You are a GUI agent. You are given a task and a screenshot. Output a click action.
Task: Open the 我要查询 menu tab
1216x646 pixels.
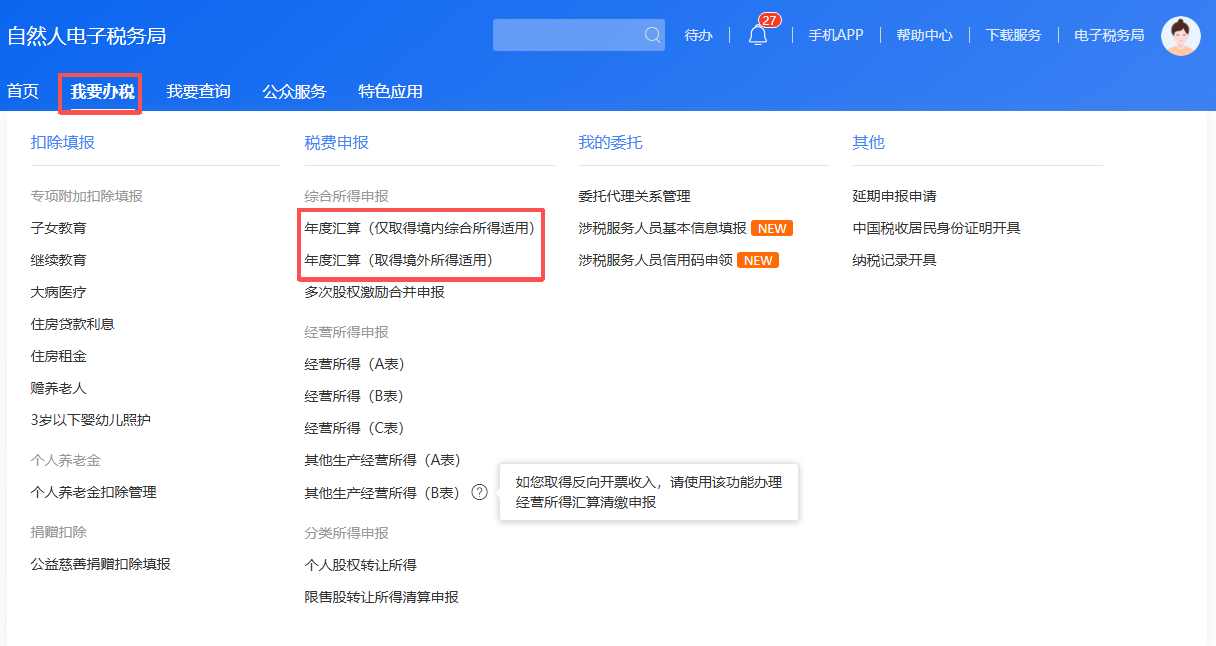click(x=198, y=92)
